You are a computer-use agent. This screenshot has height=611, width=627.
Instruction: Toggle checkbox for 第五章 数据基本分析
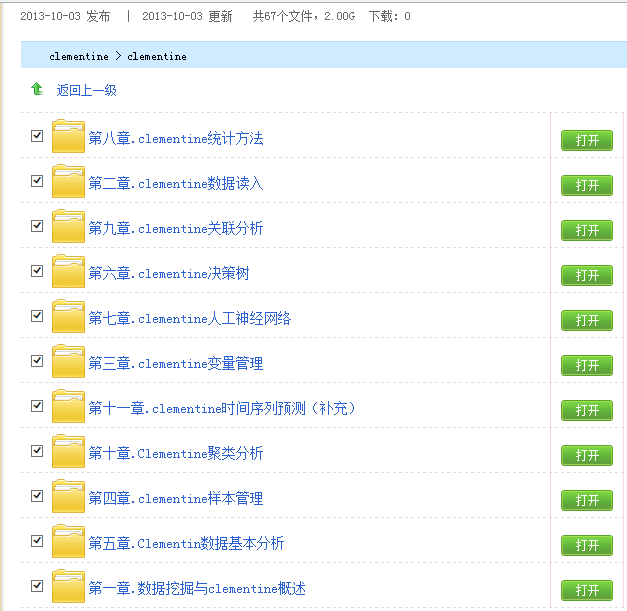[x=37, y=541]
